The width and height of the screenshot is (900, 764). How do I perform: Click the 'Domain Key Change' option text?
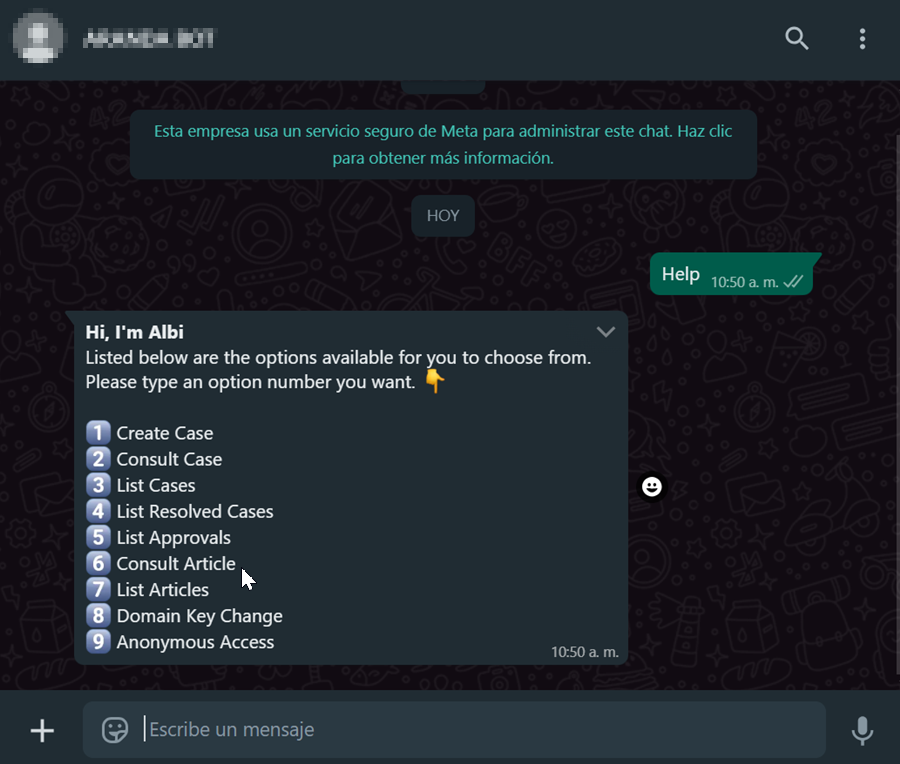tap(199, 616)
